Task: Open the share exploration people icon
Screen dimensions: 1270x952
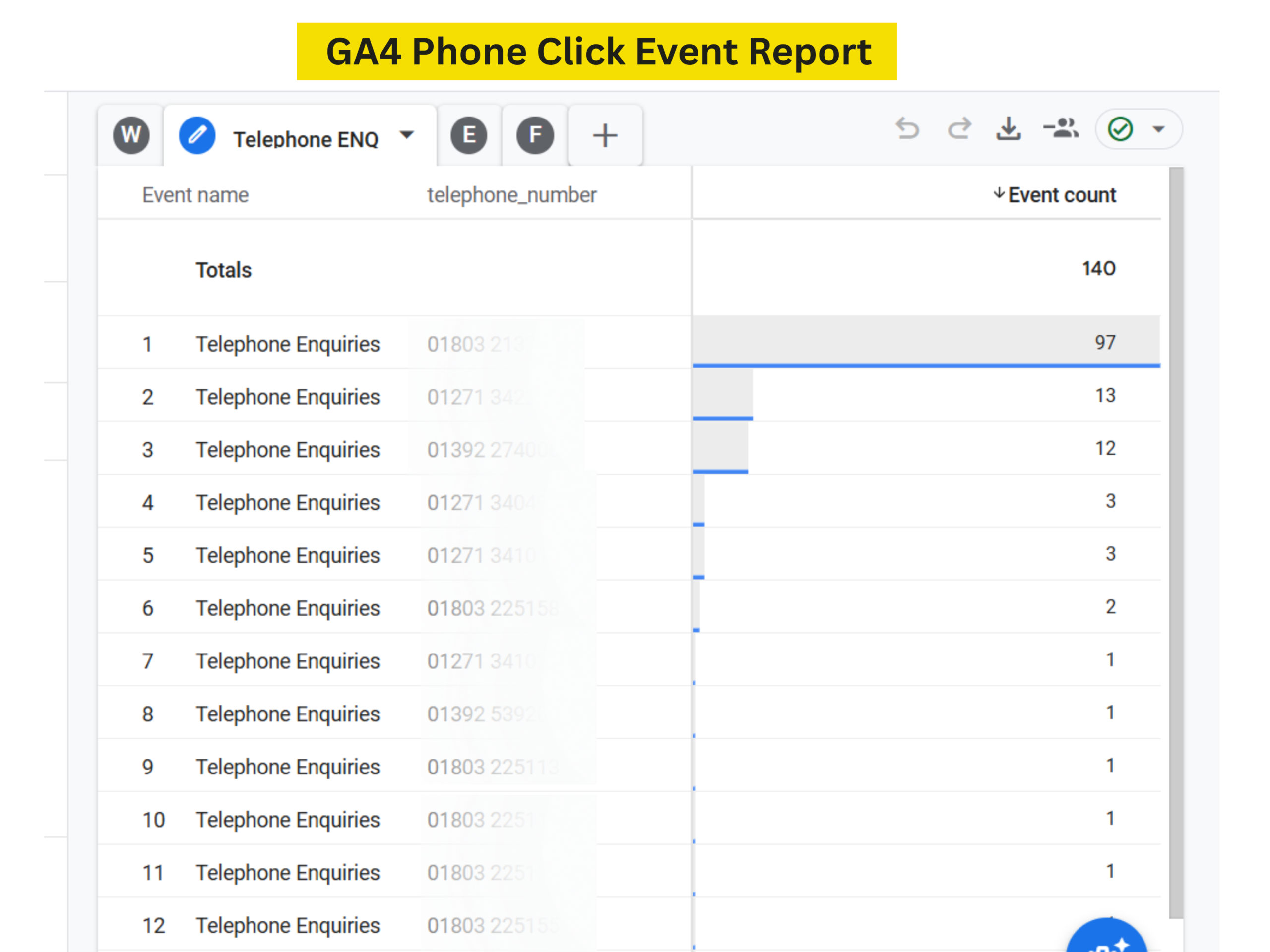Action: coord(1061,128)
